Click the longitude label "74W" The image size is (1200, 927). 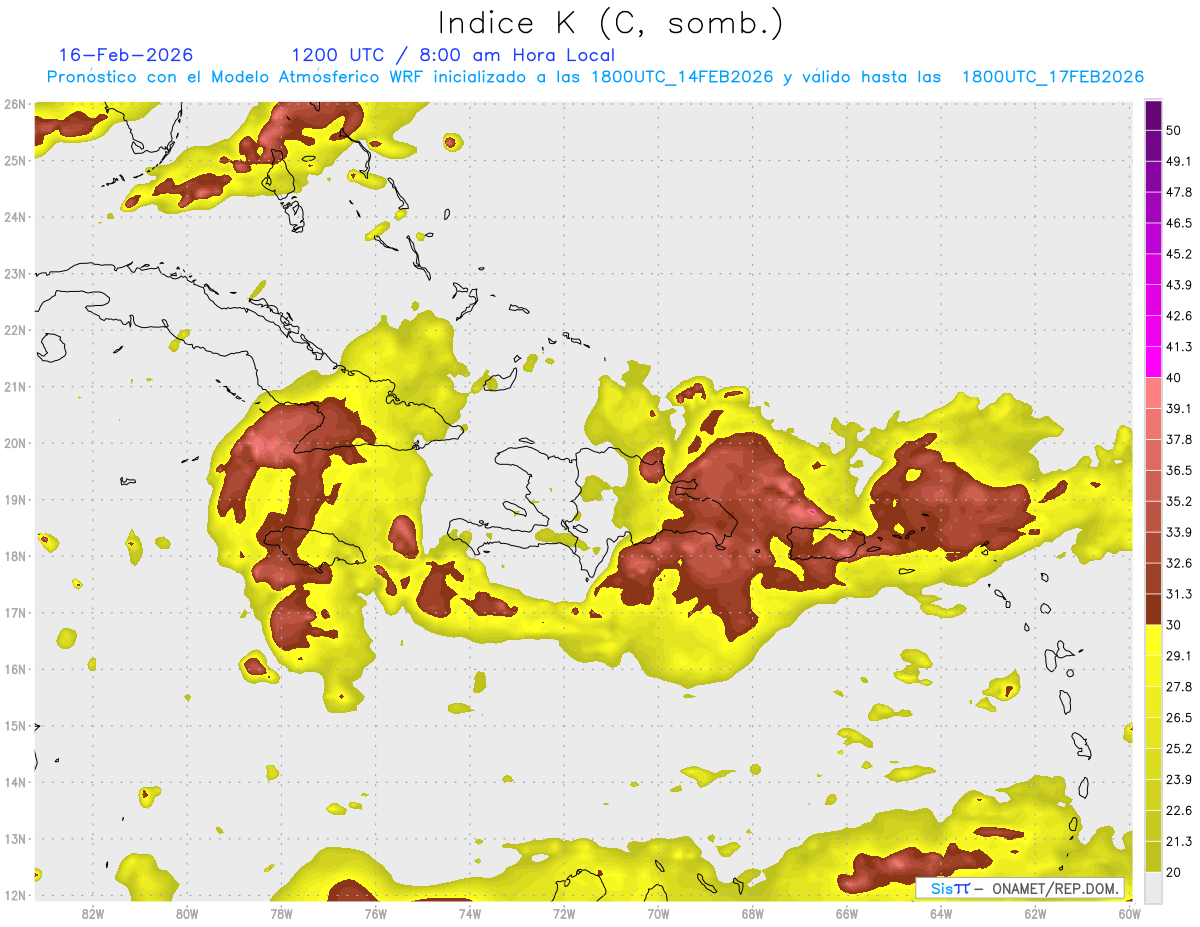click(x=470, y=913)
